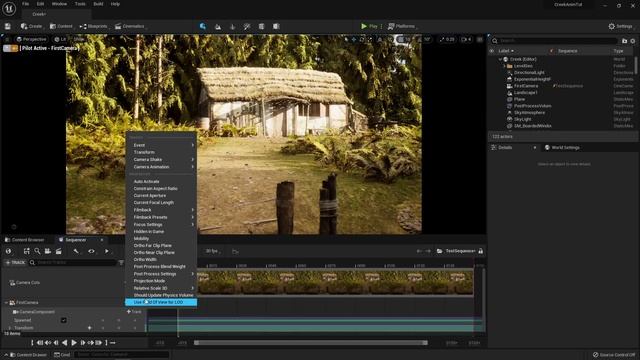Collapse the FirstCamera track
640x360 pixels.
tap(6, 302)
